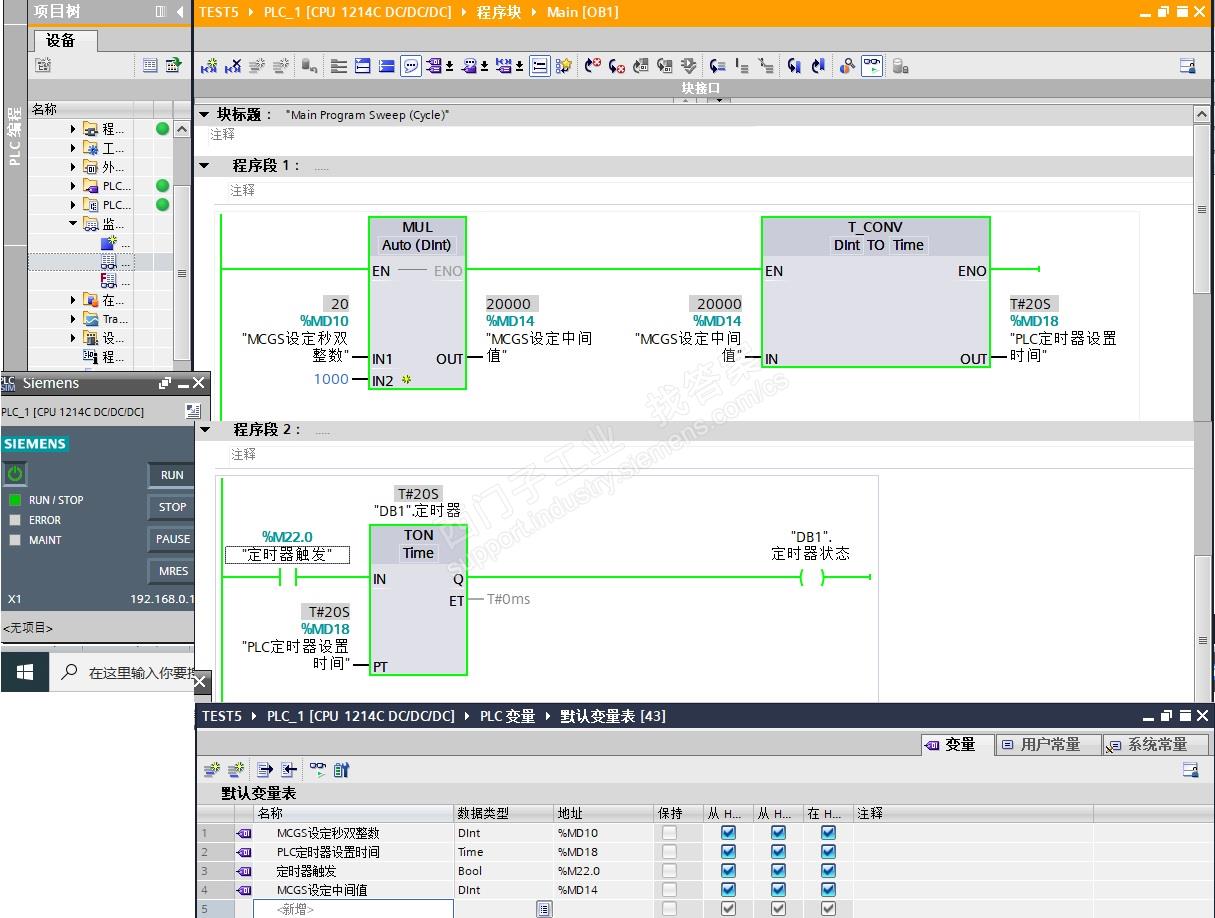The image size is (1215, 918).
Task: Switch to the 变量 tab
Action: [x=956, y=744]
